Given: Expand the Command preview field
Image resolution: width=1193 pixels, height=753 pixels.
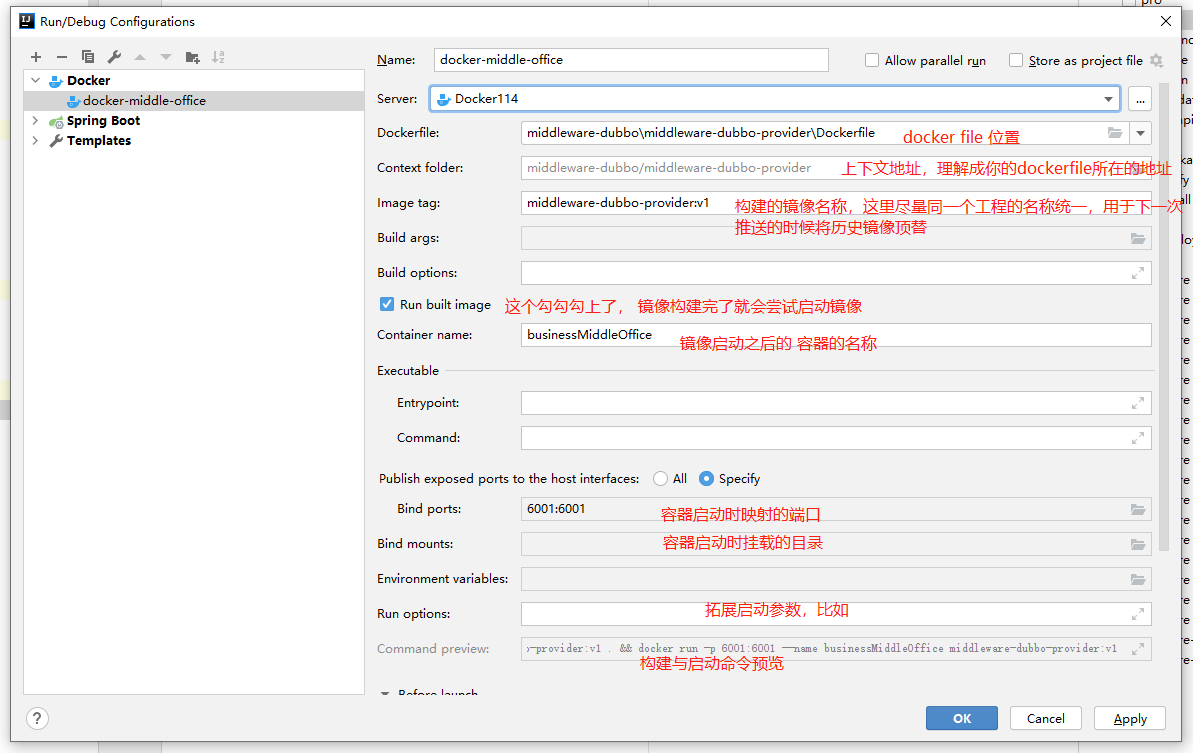Looking at the screenshot, I should click(1137, 649).
